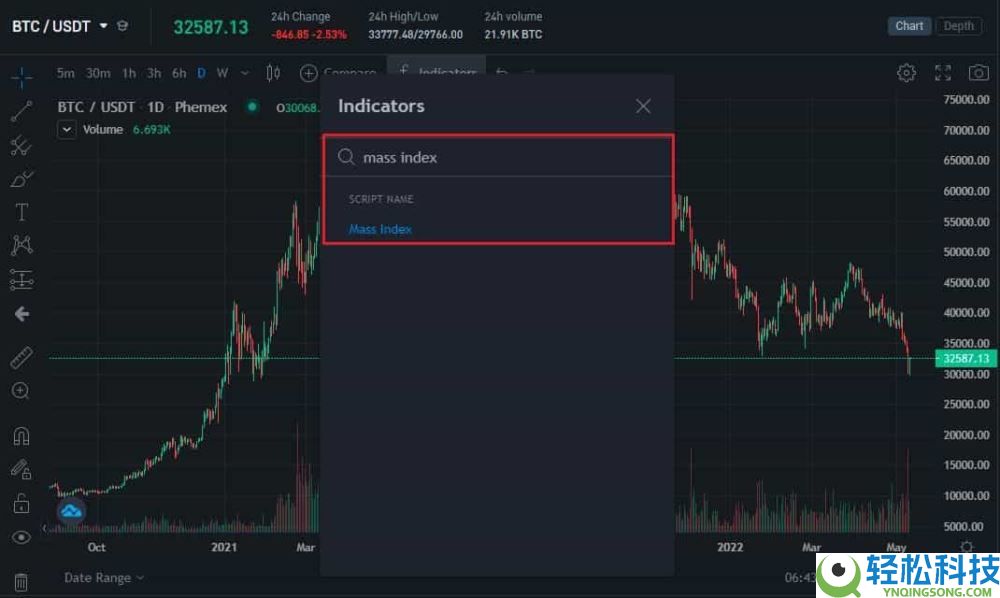Open the zoom in tool
The image size is (1000, 598).
[x=20, y=391]
